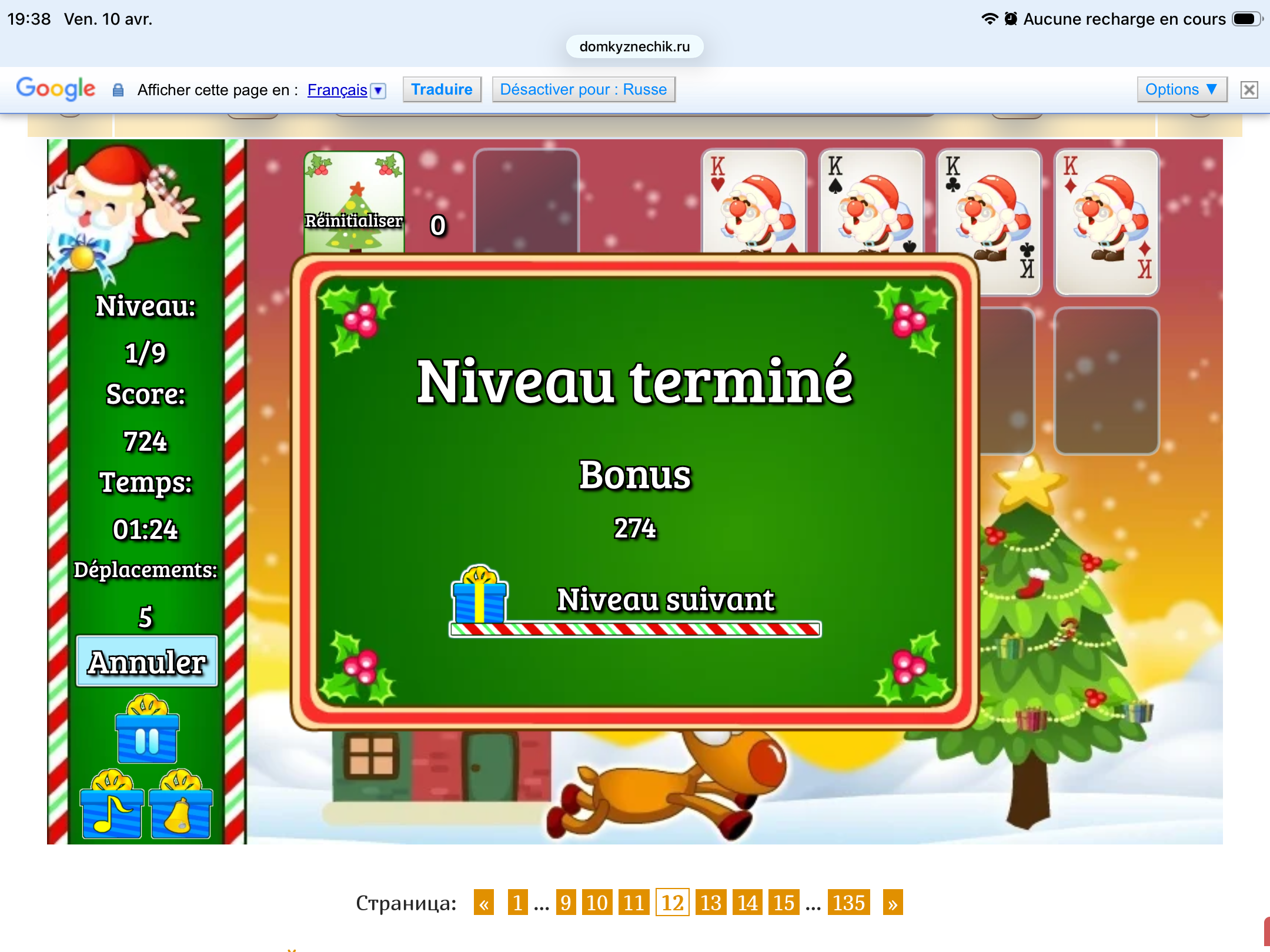Viewport: 1270px width, 952px height.
Task: Click the Réinitialiser Christmas tree card deck
Action: 354,203
